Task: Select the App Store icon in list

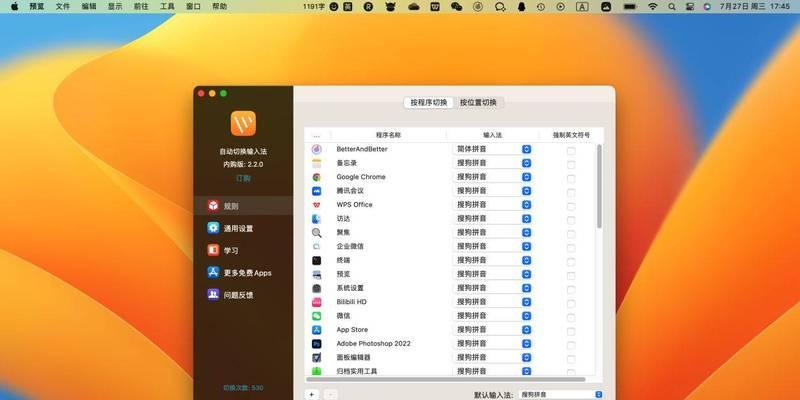Action: click(x=316, y=330)
